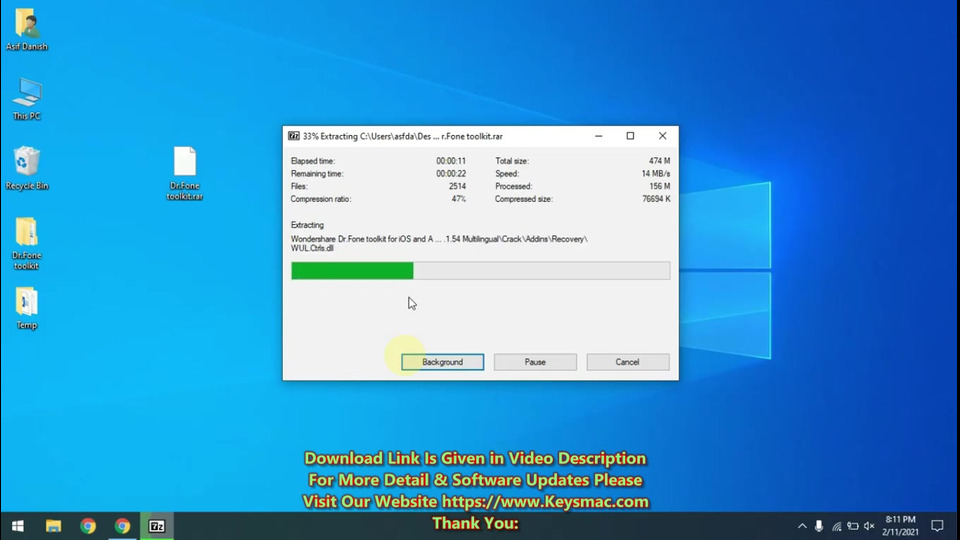Pause the extraction
The width and height of the screenshot is (960, 540).
click(535, 362)
